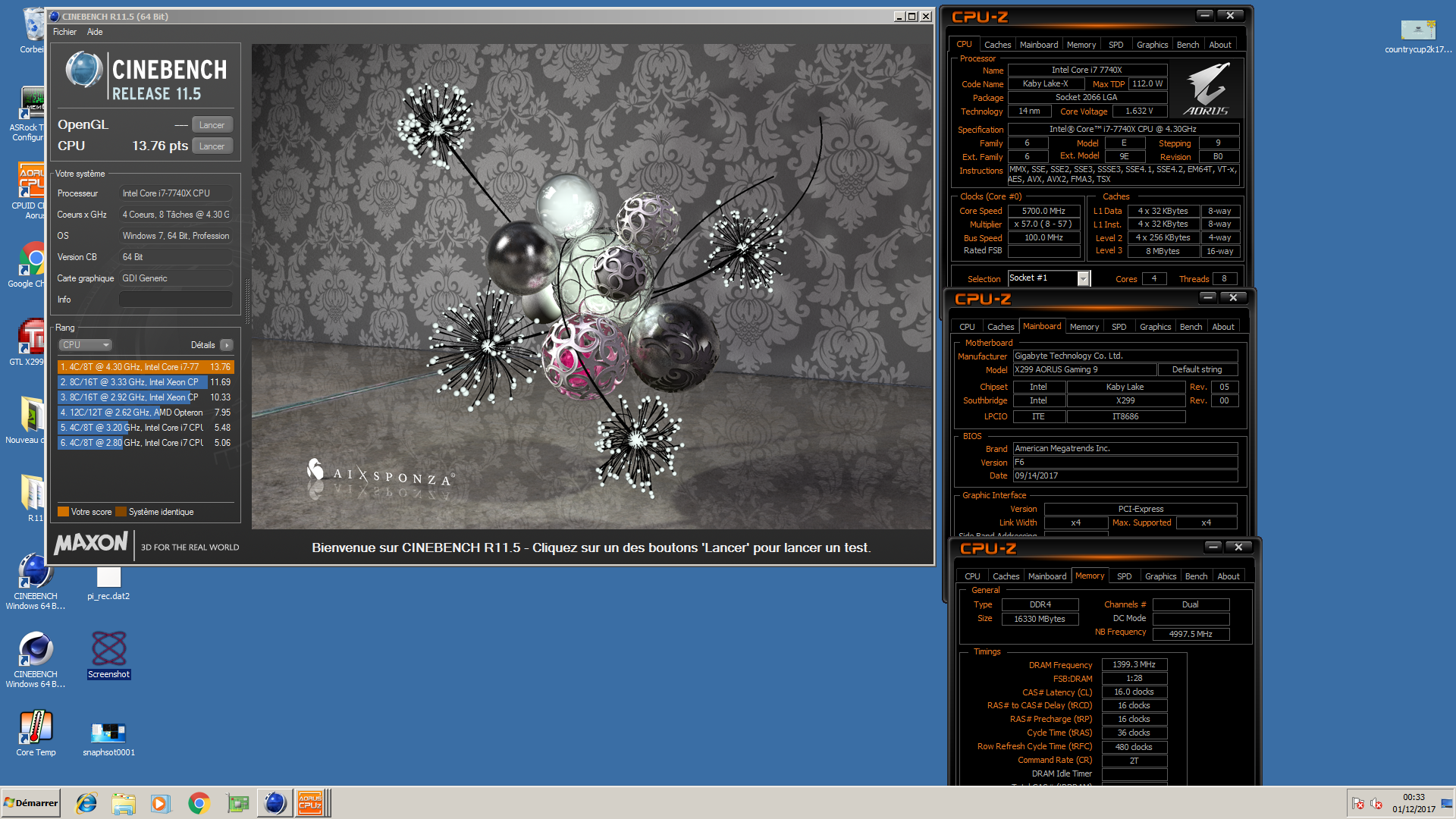Open the lower CINEBENCH Windows 64 Bit shortcut
The height and width of the screenshot is (819, 1456).
tap(35, 651)
